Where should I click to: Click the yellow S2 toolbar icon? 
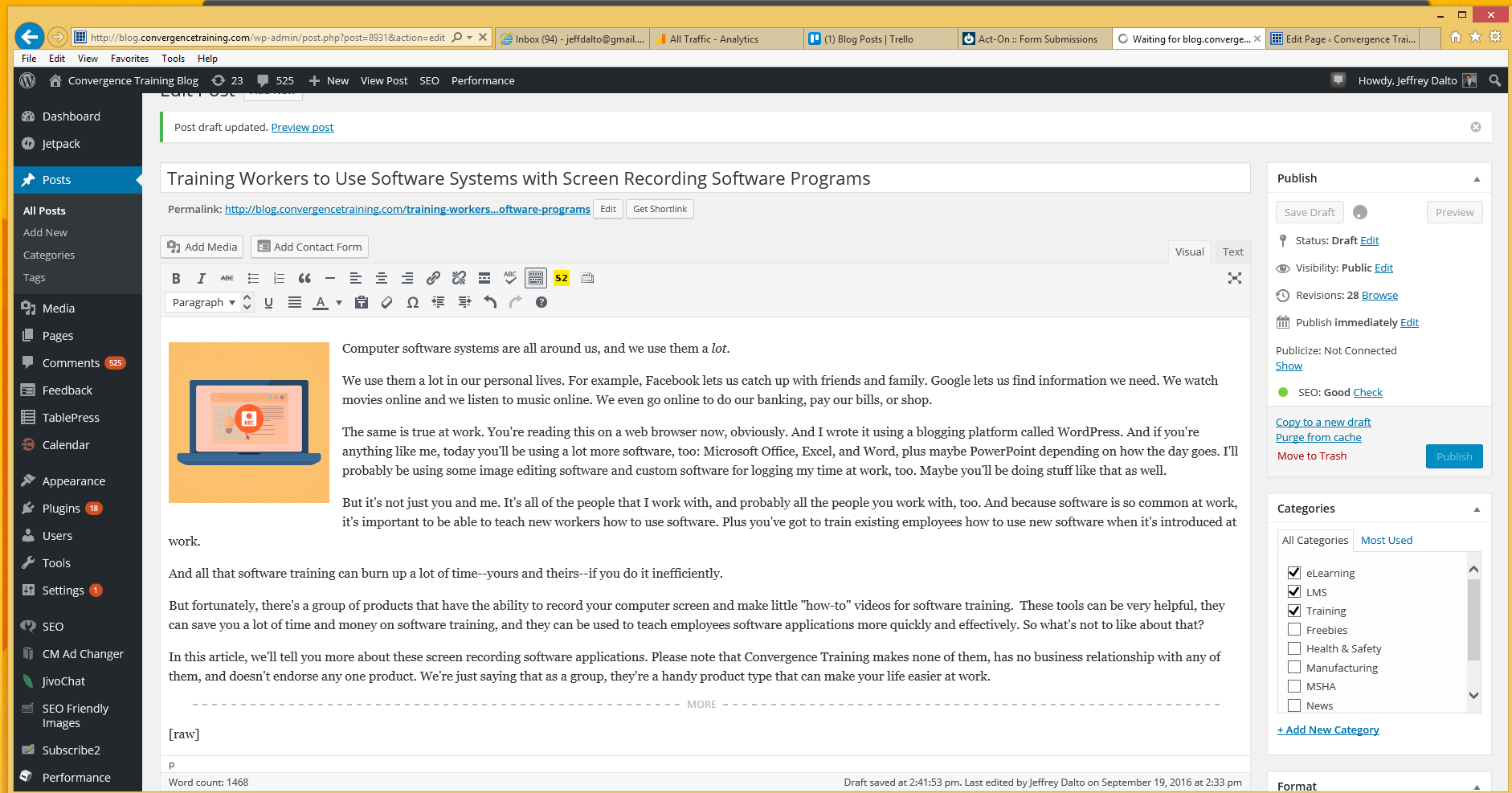coord(562,278)
